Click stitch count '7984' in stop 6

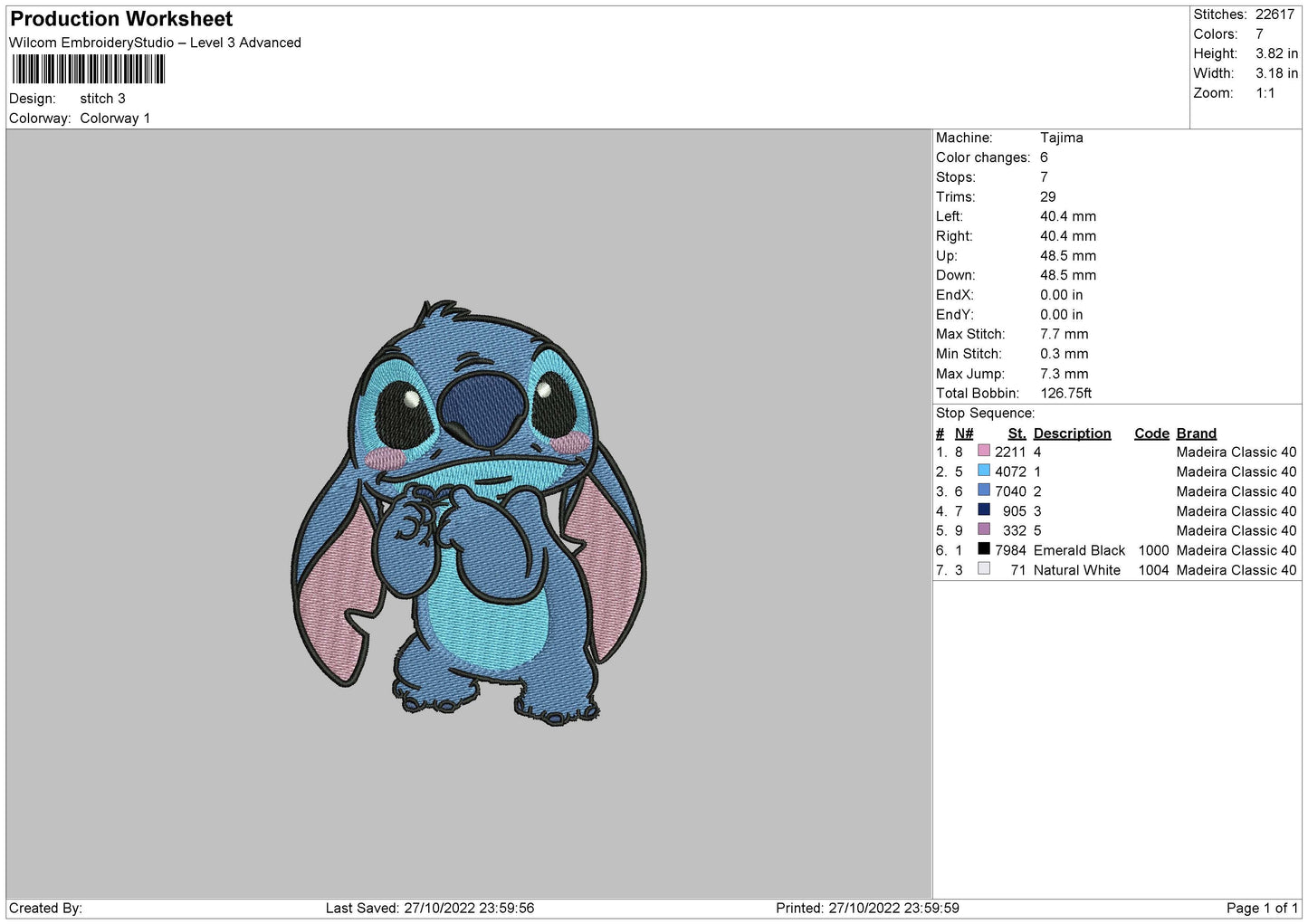pyautogui.click(x=1010, y=550)
